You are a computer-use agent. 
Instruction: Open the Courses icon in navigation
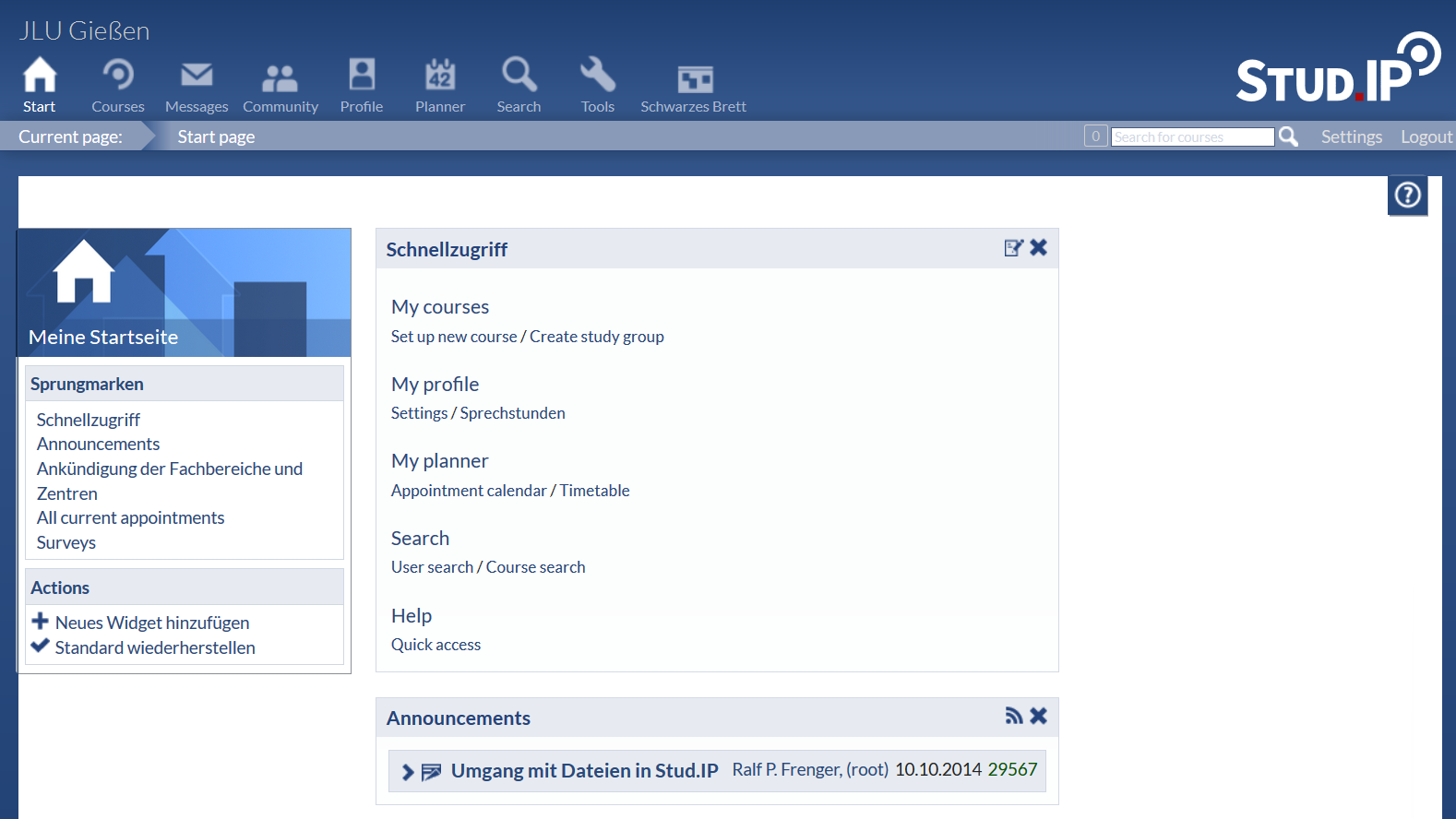(x=118, y=76)
